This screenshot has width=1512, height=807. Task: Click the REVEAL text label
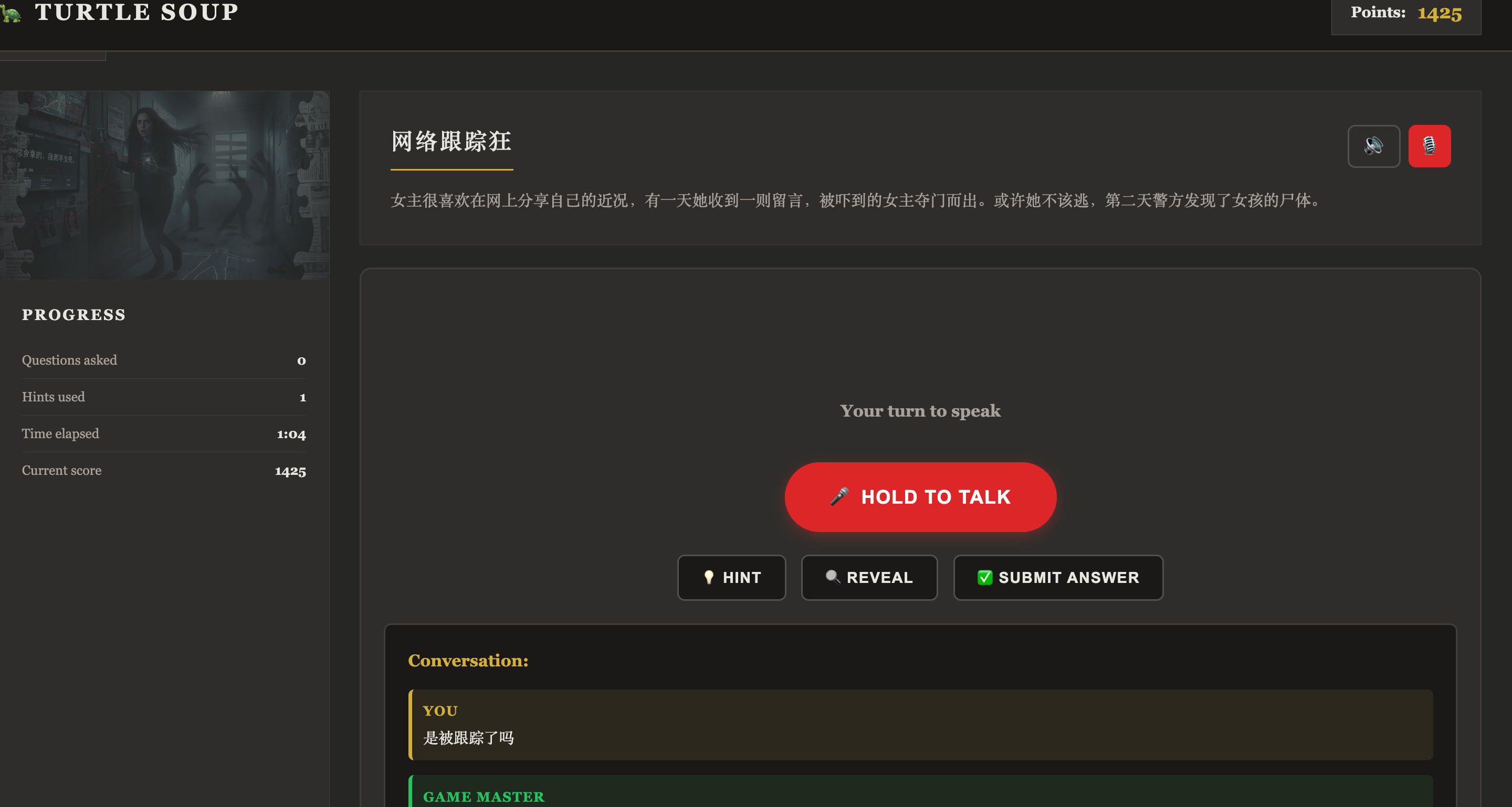pos(879,578)
